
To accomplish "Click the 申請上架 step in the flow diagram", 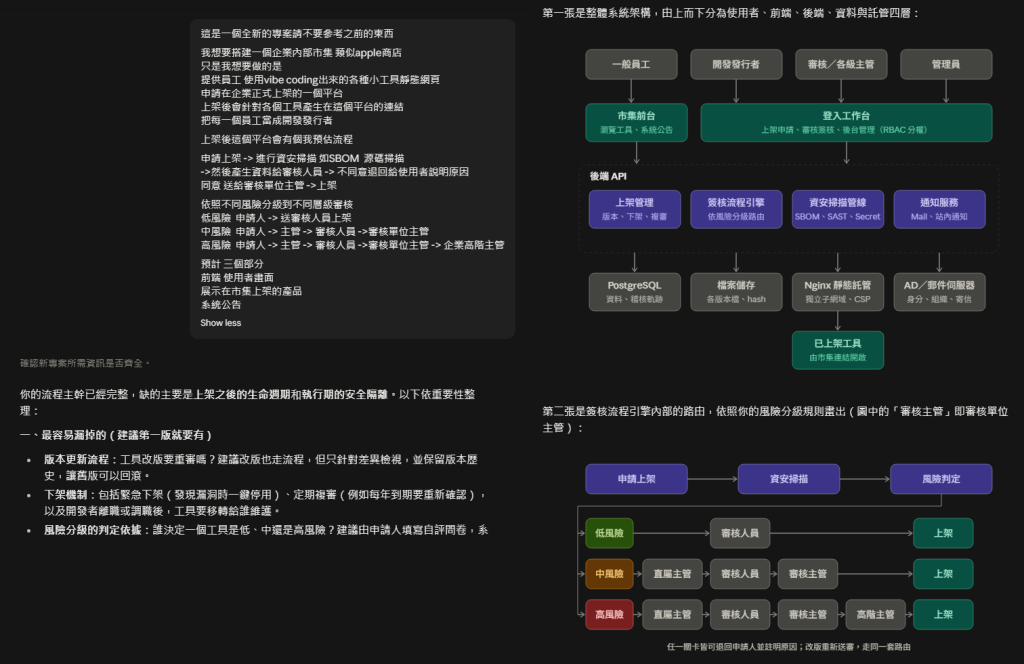I will click(636, 479).
